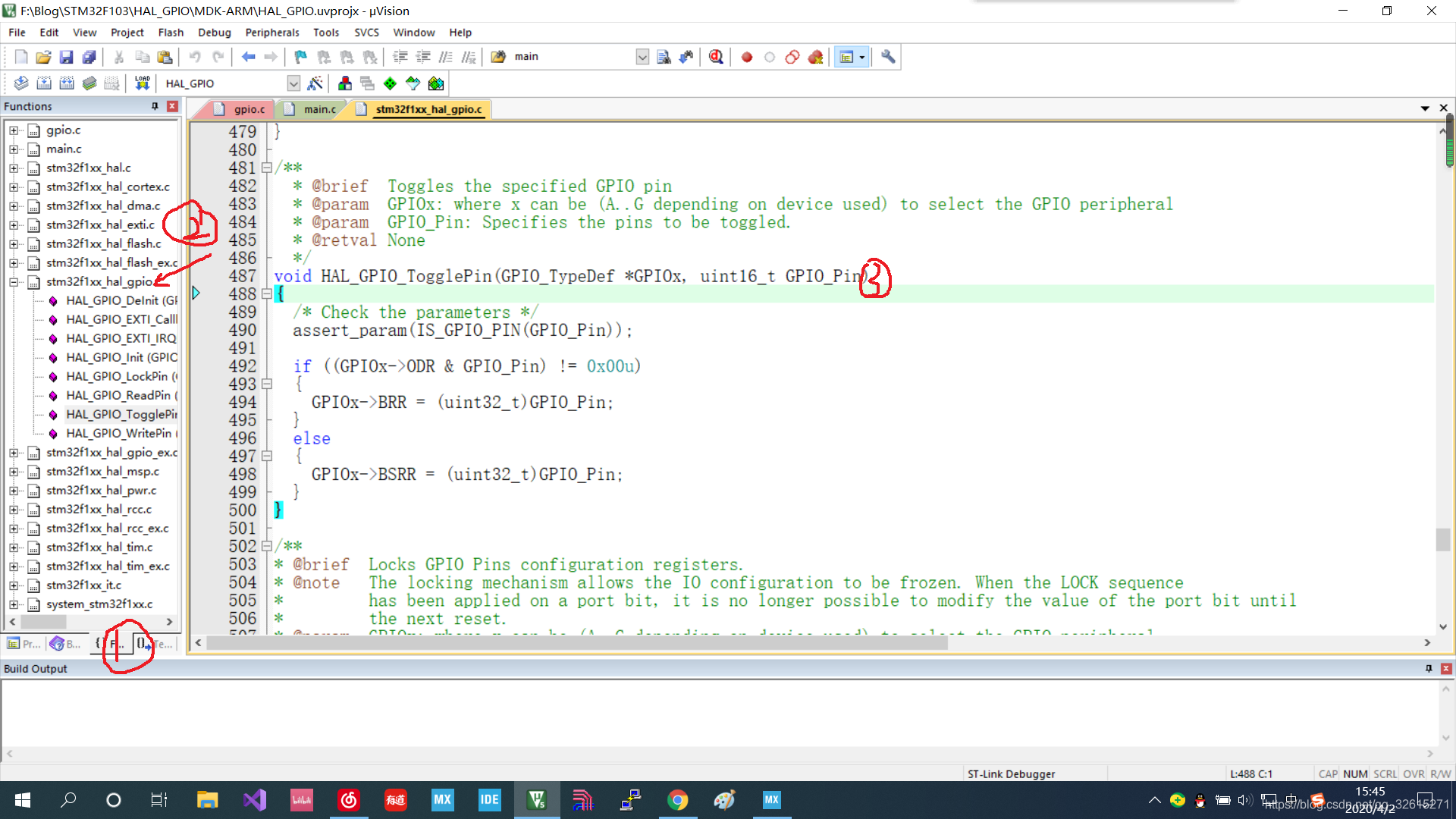
Task: Click the Open file folder icon
Action: 44,57
